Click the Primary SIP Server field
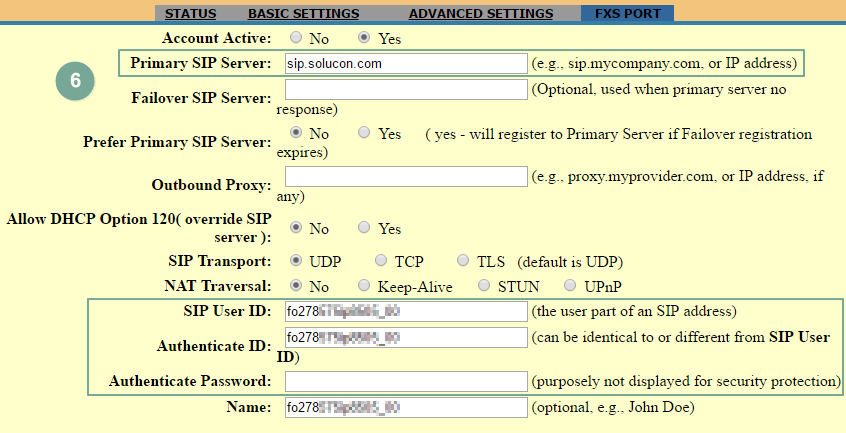 coord(405,64)
